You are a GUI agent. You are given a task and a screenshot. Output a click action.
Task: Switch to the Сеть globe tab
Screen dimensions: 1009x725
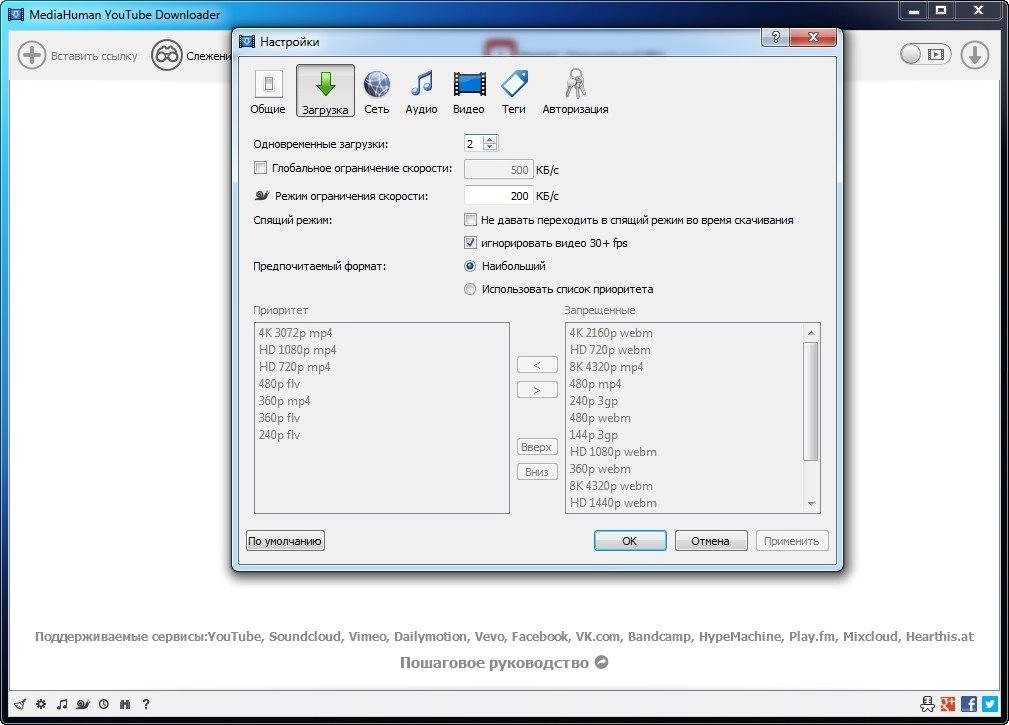pos(376,92)
